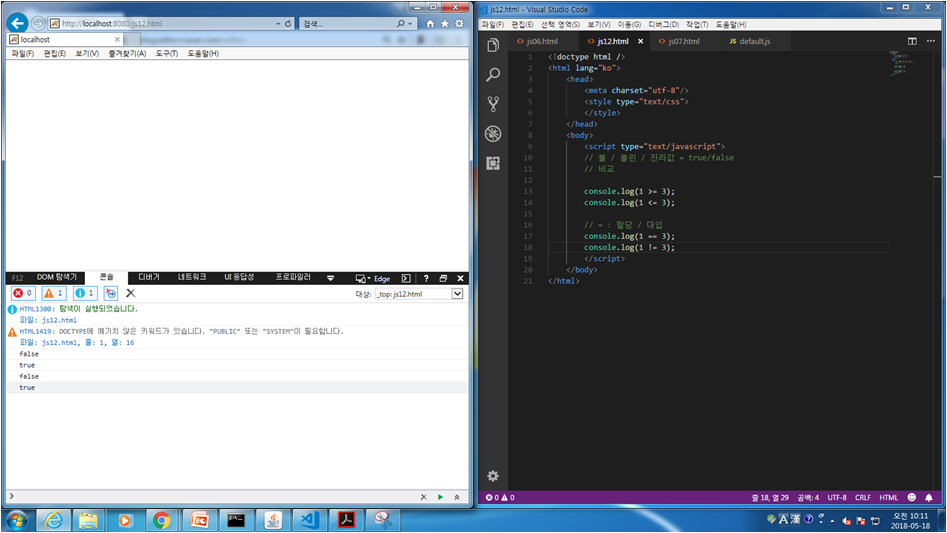Open IE tools gear

(x=459, y=24)
